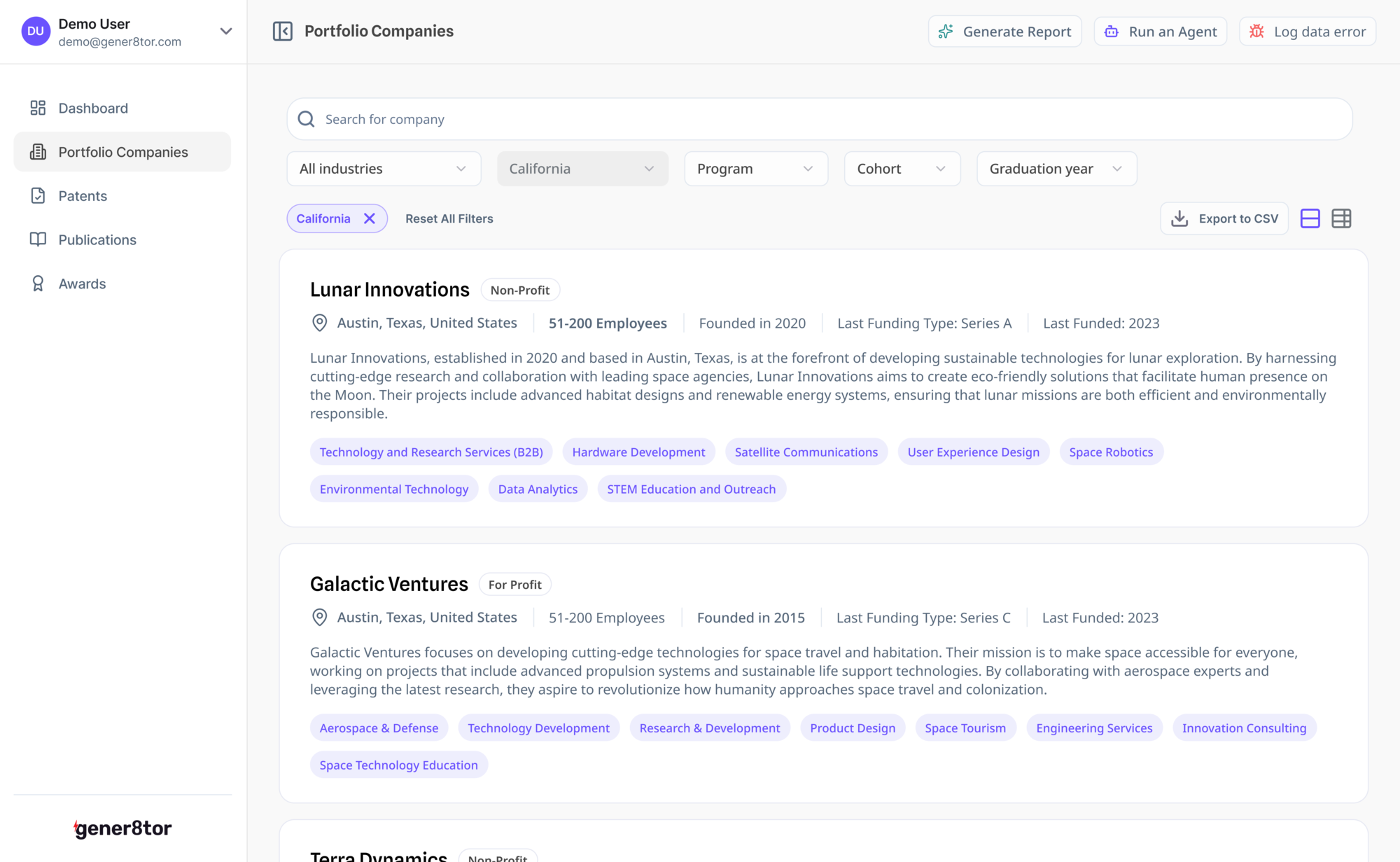Click the For Profit badge
The height and width of the screenshot is (862, 1400).
(514, 584)
